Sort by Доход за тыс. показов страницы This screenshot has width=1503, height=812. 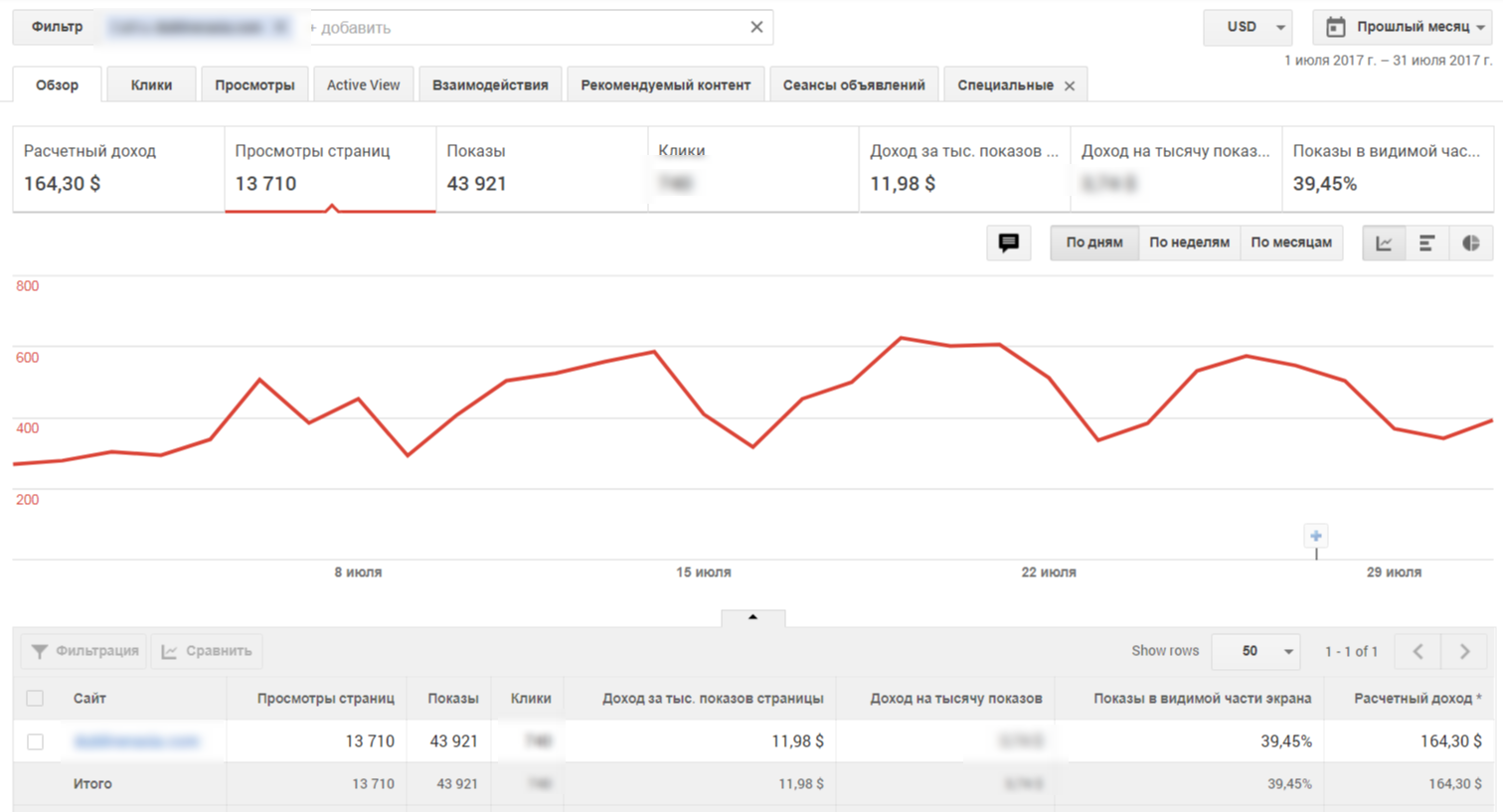pyautogui.click(x=713, y=699)
